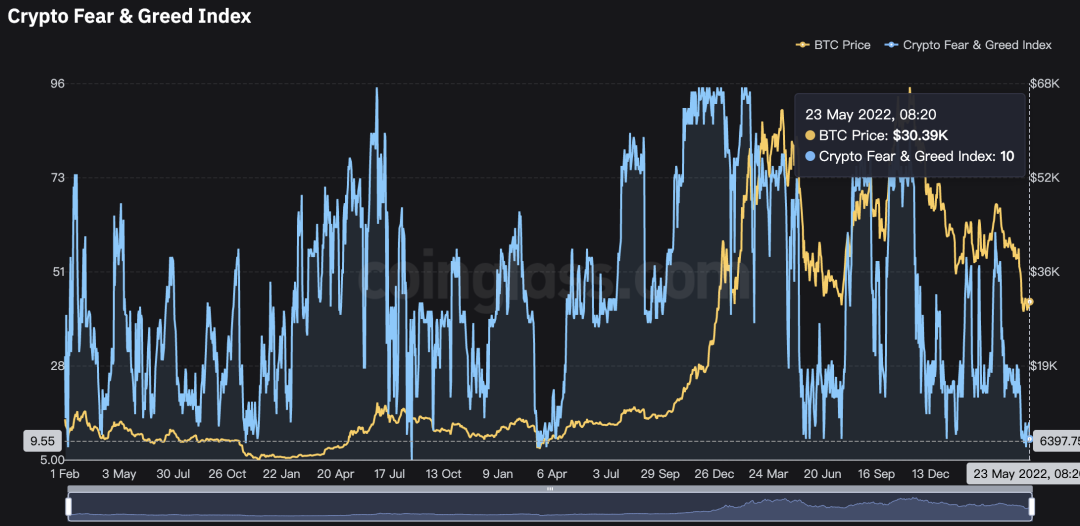The height and width of the screenshot is (526, 1080).
Task: Click the 1 Feb x-axis tick label
Action: point(65,474)
